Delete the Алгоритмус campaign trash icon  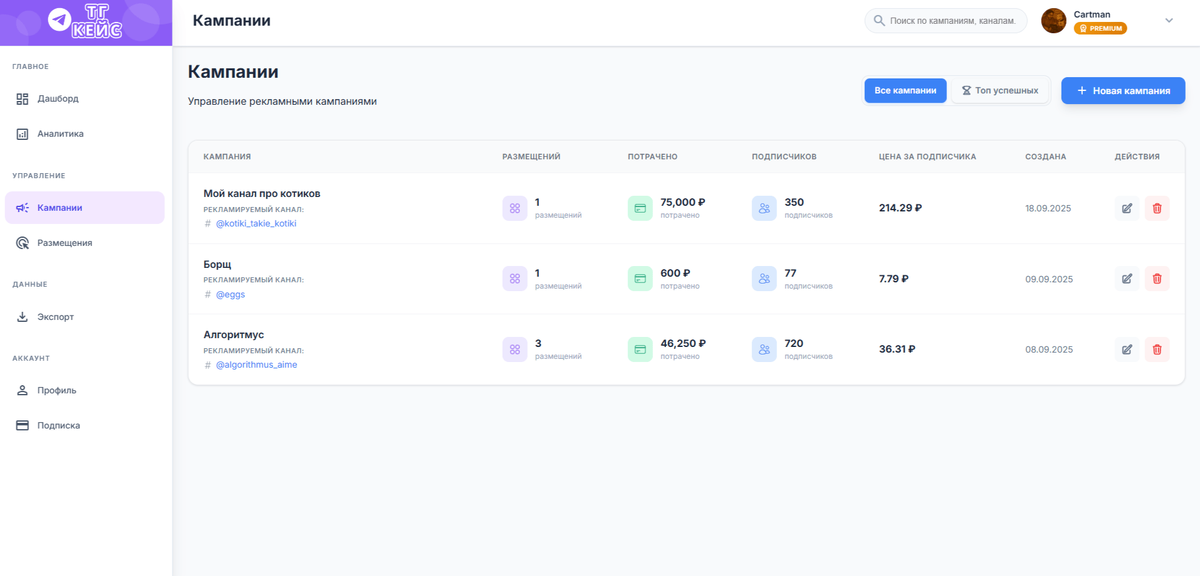tap(1157, 349)
